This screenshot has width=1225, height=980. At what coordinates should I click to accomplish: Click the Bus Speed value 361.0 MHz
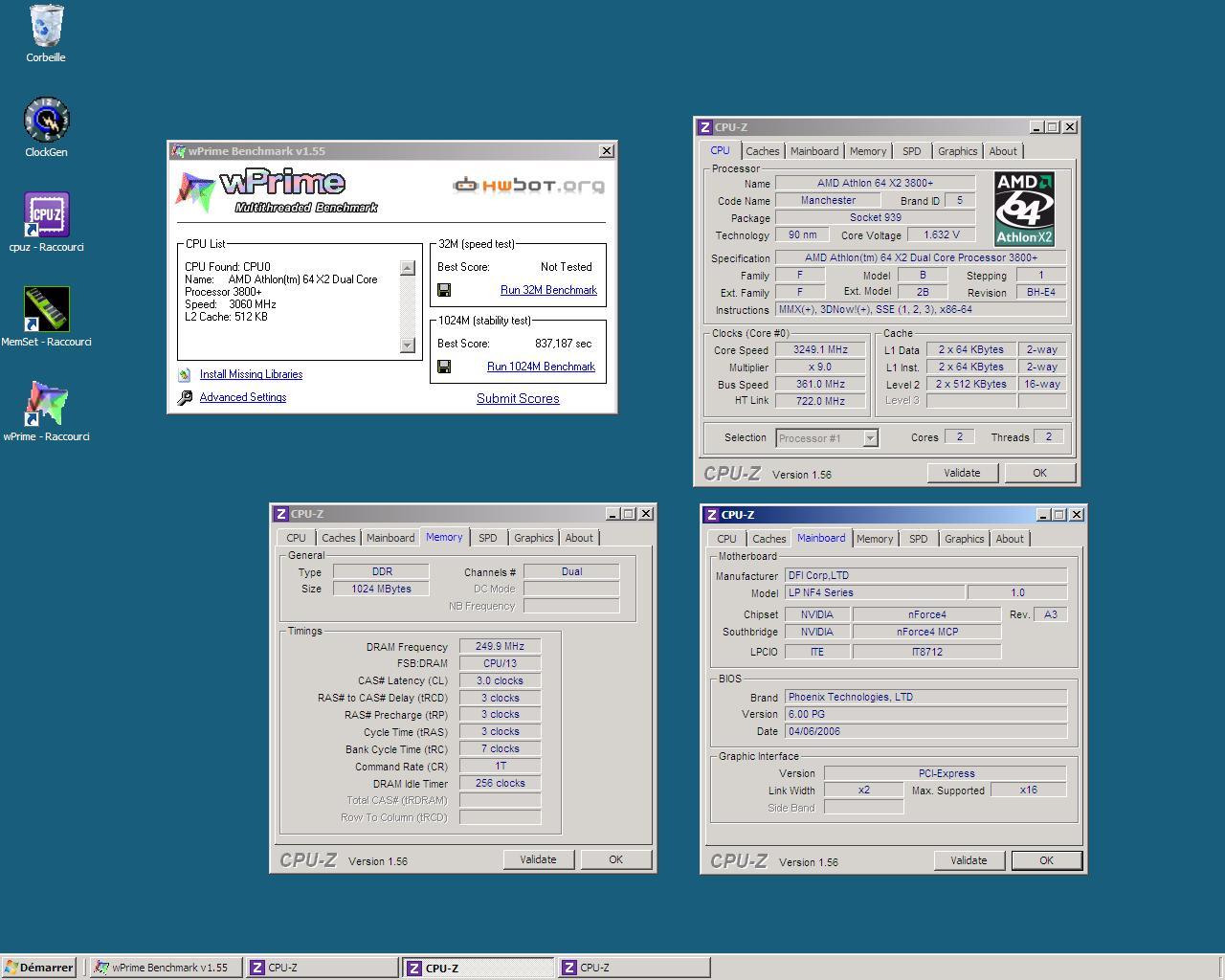(x=821, y=385)
